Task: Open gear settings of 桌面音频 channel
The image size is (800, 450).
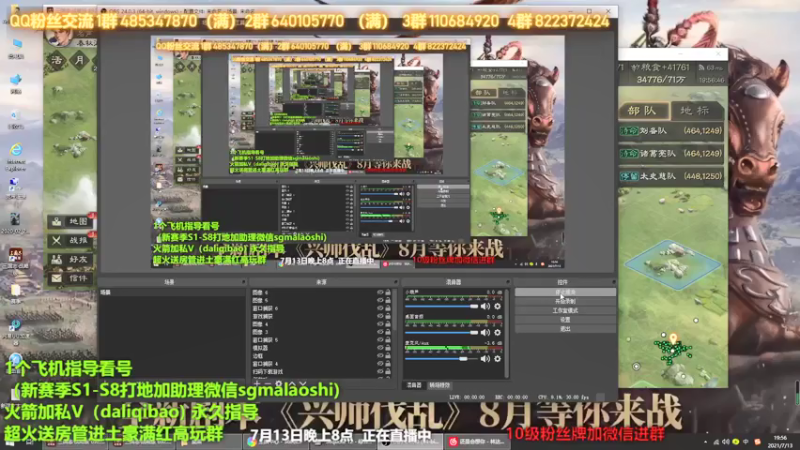Action: tap(497, 333)
